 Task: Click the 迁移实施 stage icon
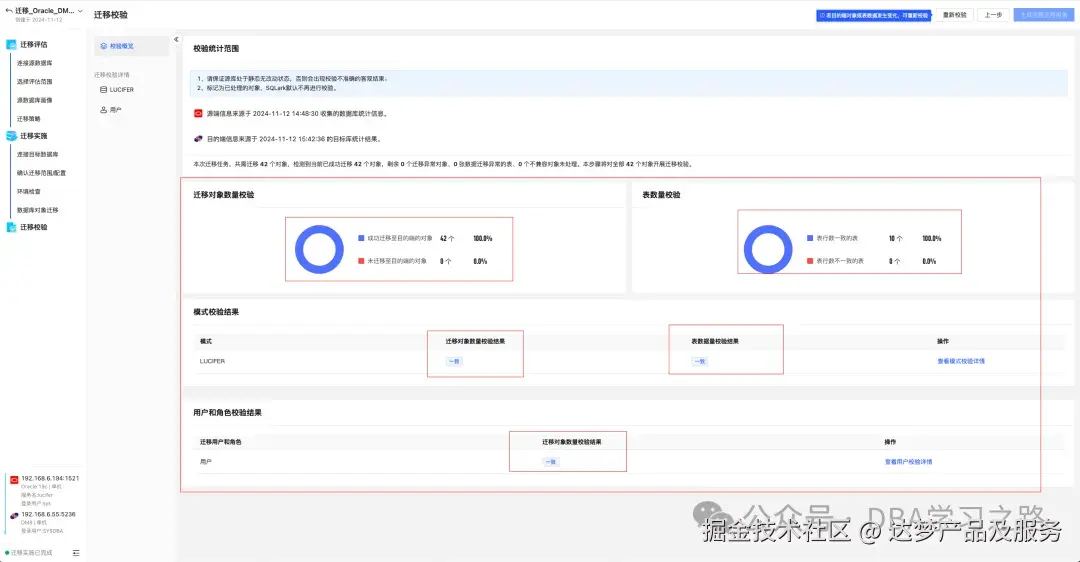[11, 136]
